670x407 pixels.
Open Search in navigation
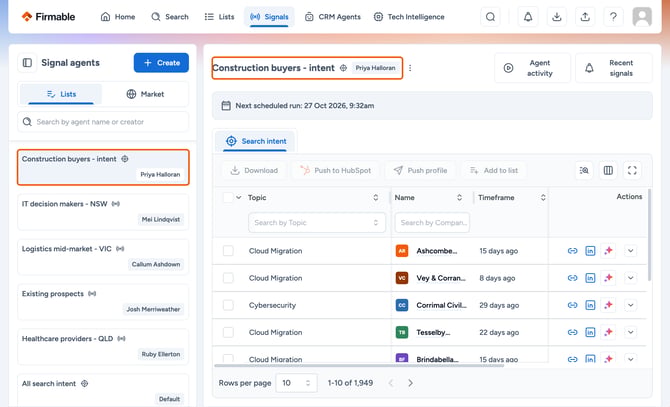(x=170, y=17)
